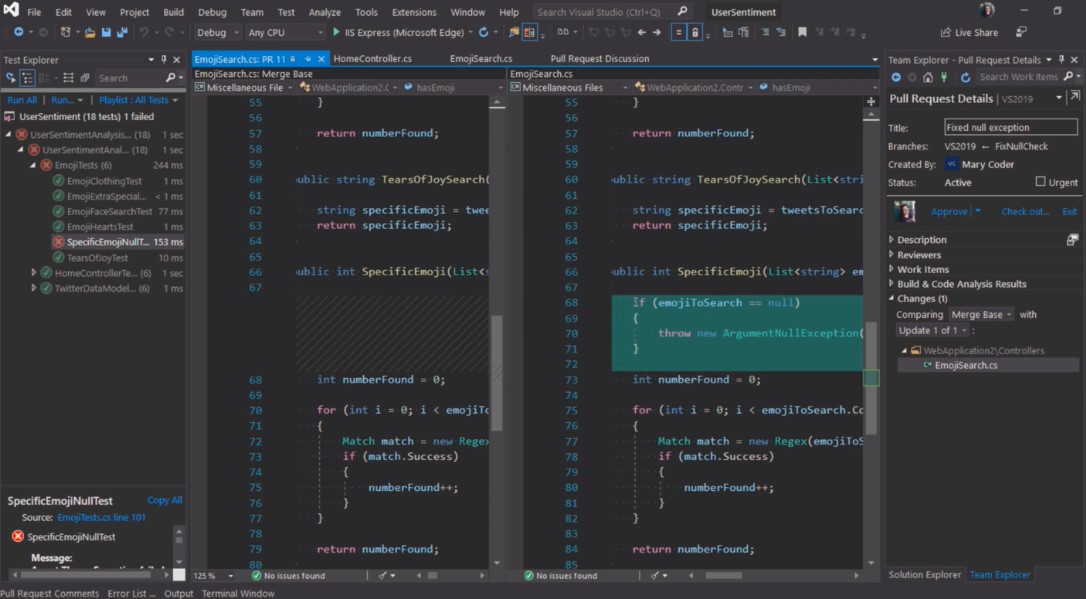The height and width of the screenshot is (599, 1086).
Task: Go back in Team Explorer
Action: (896, 77)
